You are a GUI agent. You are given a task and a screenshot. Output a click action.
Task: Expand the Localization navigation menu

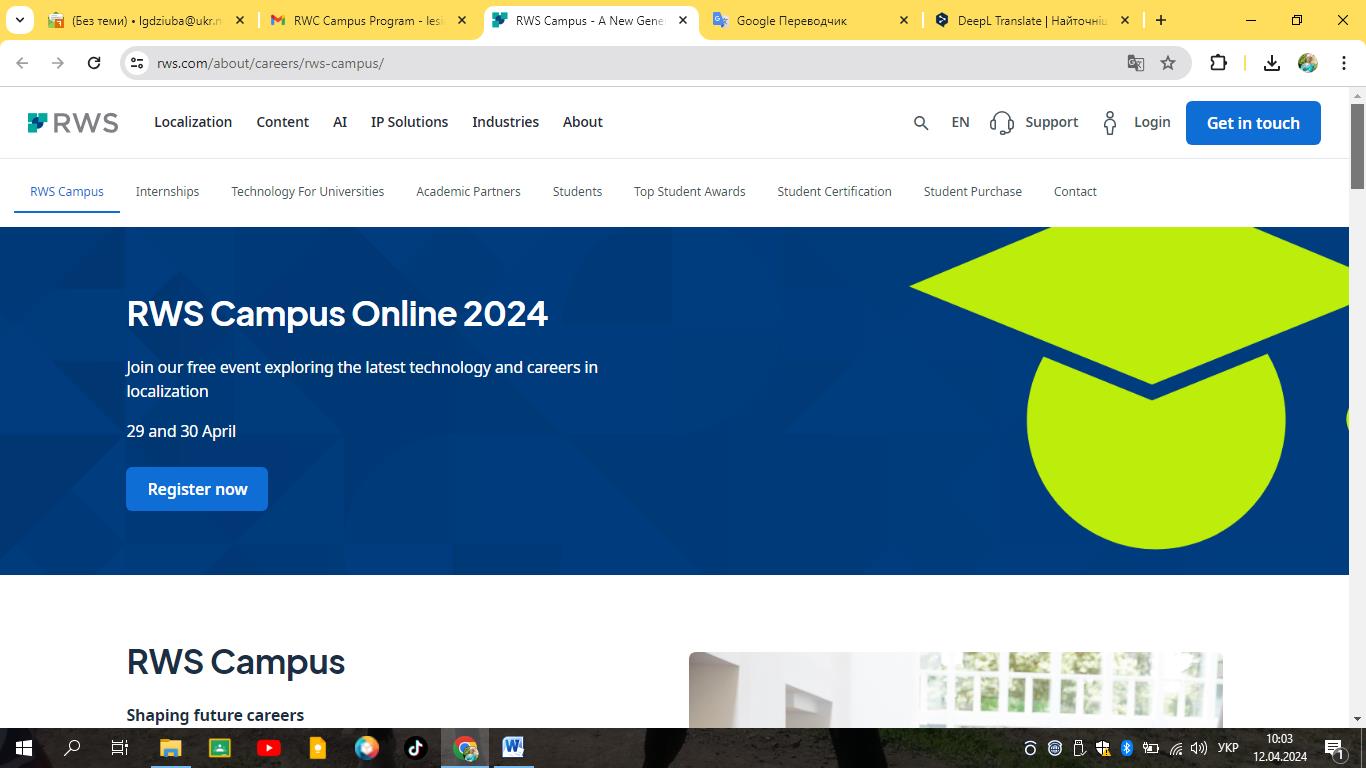pyautogui.click(x=193, y=122)
